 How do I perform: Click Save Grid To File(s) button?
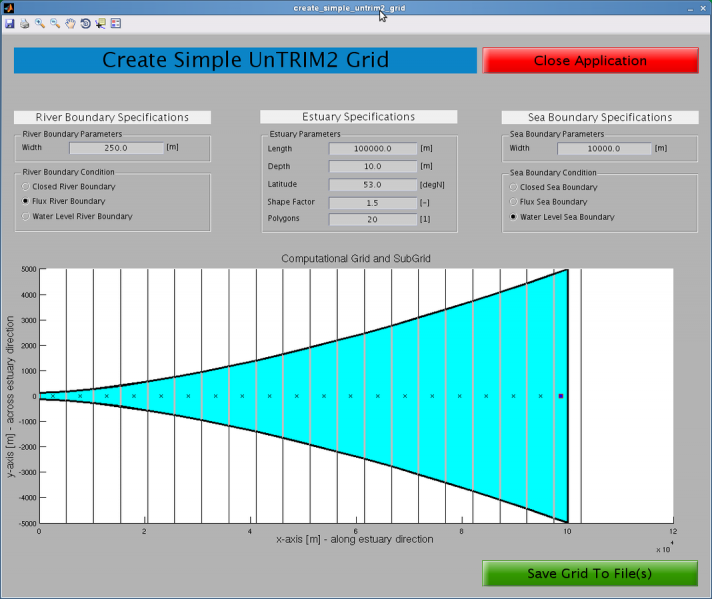(x=589, y=573)
